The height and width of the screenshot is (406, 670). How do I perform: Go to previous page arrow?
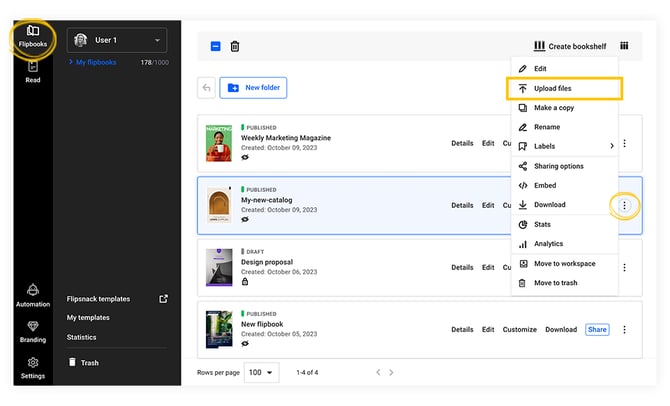coord(378,372)
